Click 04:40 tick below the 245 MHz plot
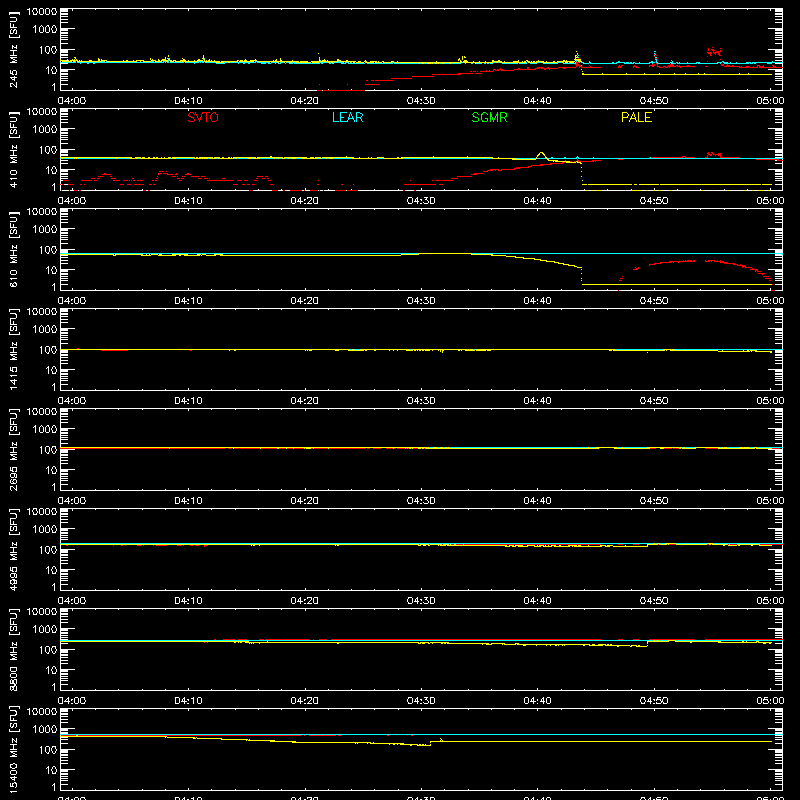800x800 pixels. click(537, 101)
